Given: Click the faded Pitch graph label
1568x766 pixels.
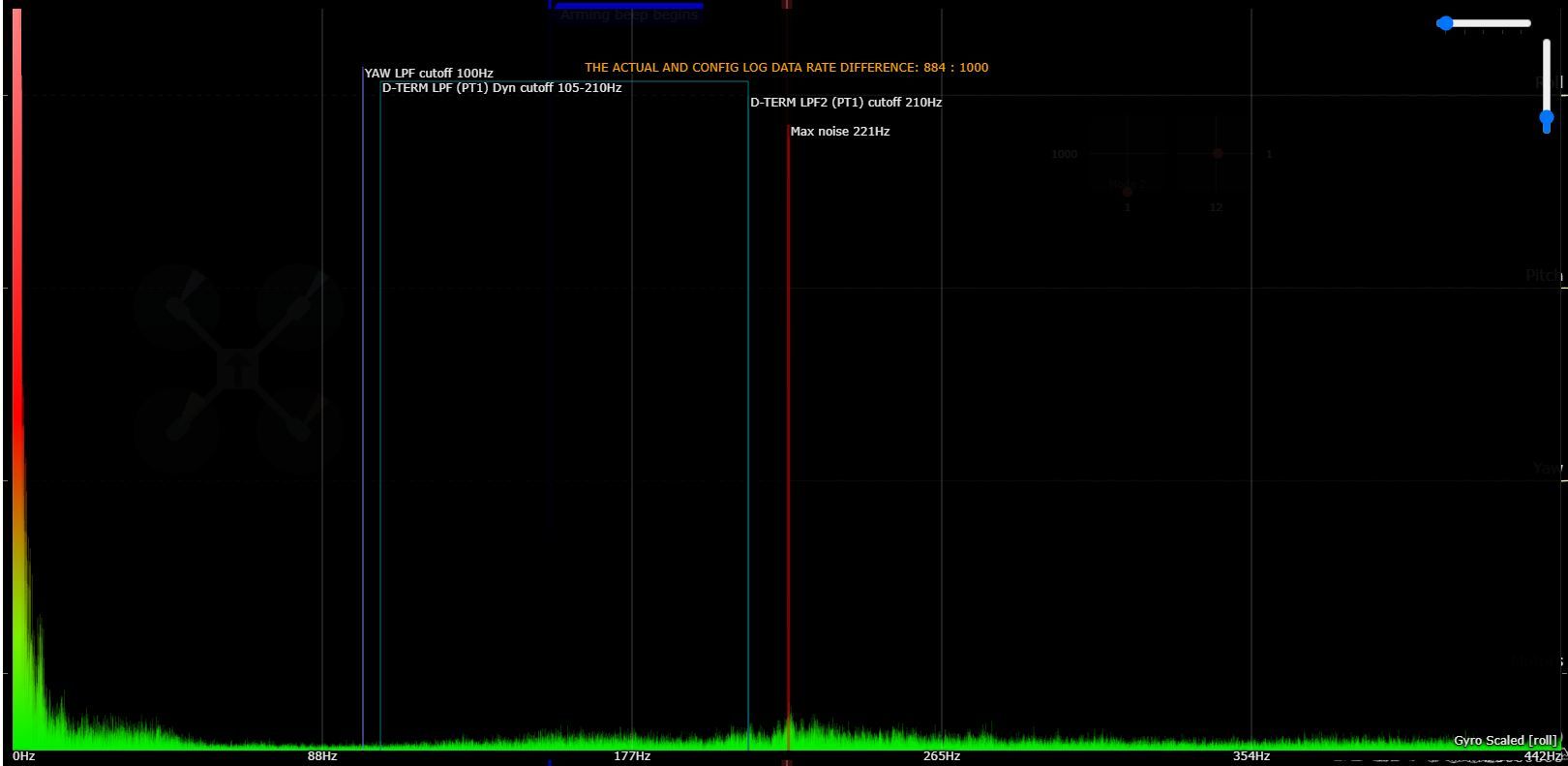Looking at the screenshot, I should (x=1544, y=276).
